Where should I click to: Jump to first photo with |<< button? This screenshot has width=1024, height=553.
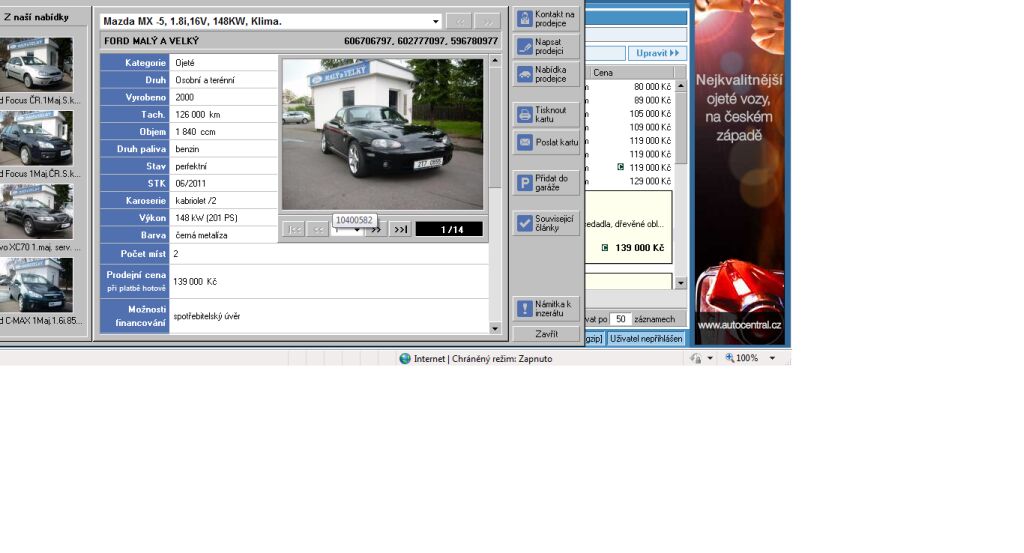294,229
